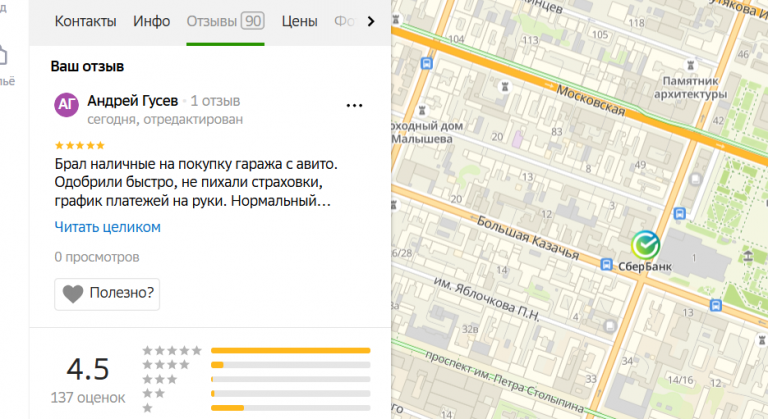768x419 pixels.
Task: Click проспект им. Петра Столыпина label
Action: tap(505, 382)
